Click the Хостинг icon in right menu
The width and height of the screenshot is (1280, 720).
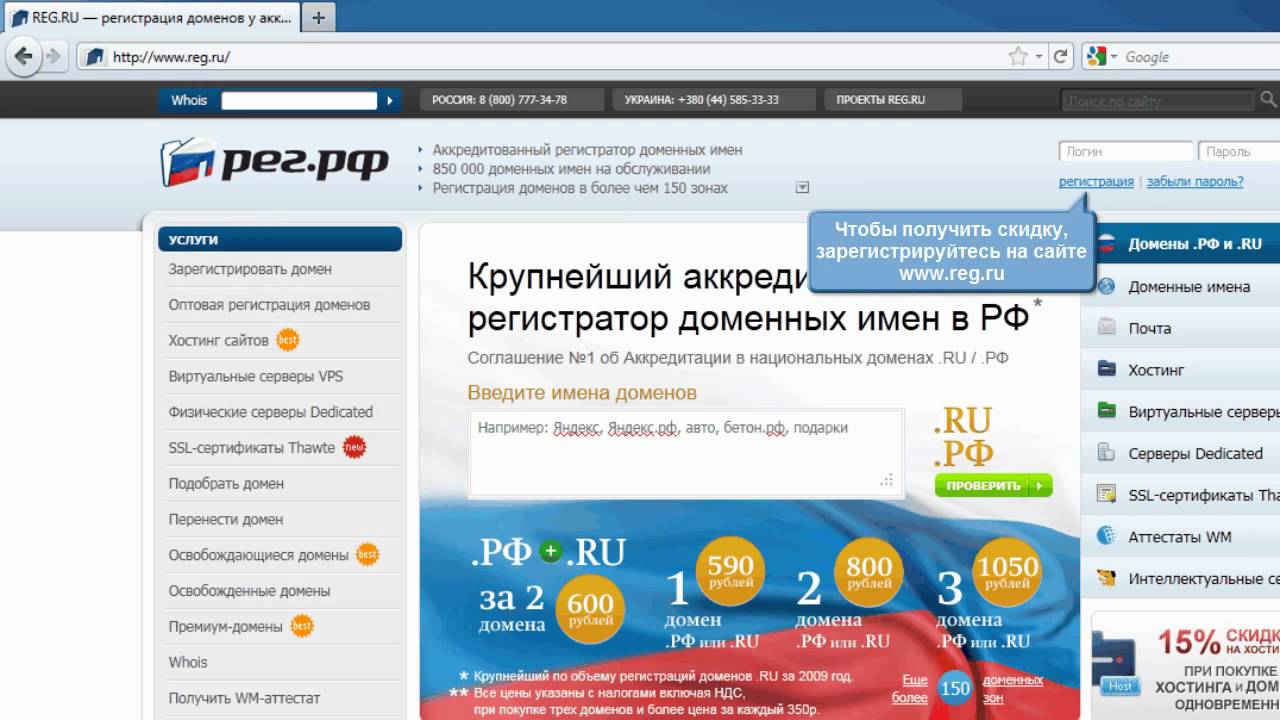(1106, 369)
